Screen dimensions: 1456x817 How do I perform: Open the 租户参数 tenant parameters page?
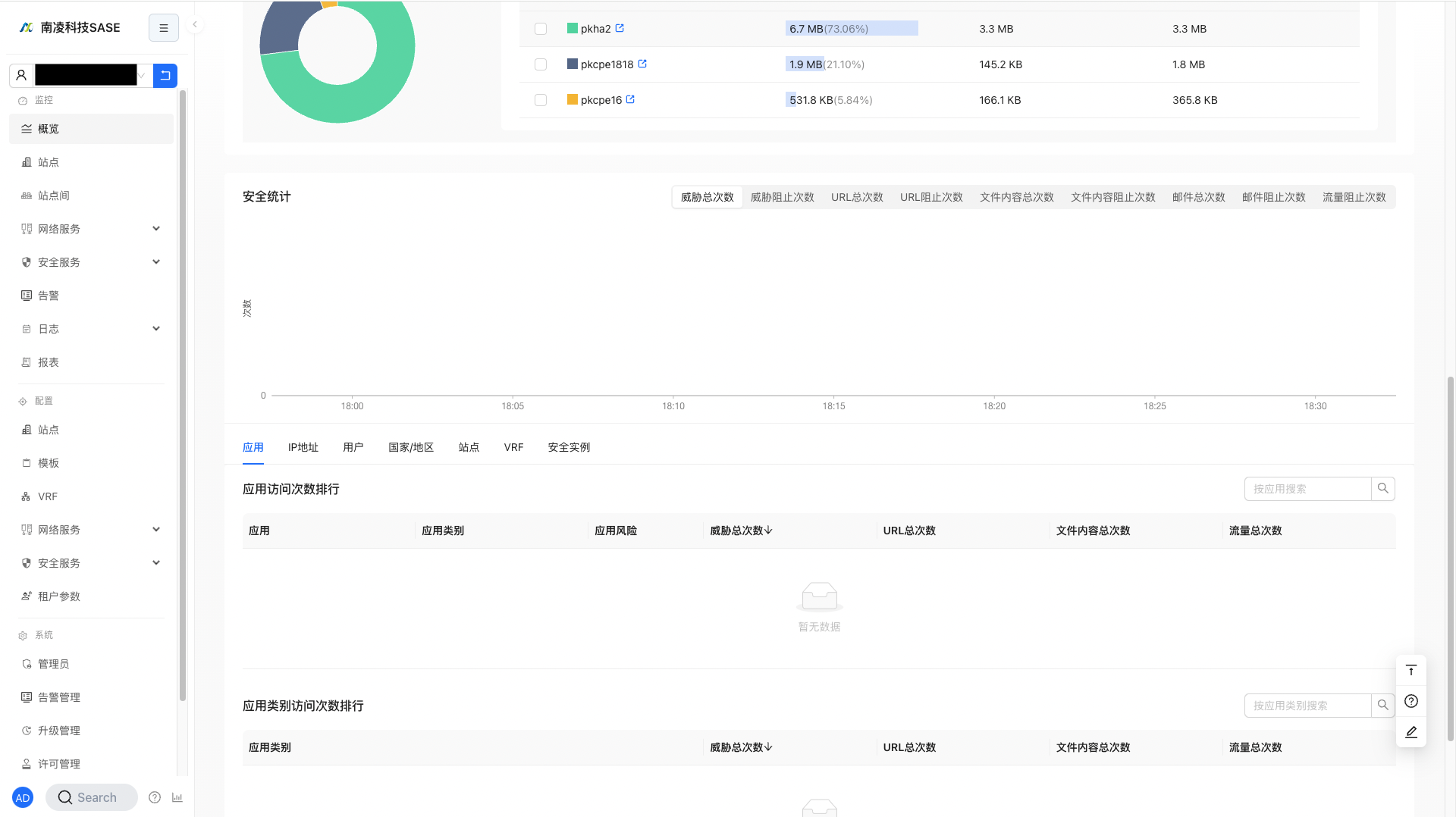tap(91, 596)
